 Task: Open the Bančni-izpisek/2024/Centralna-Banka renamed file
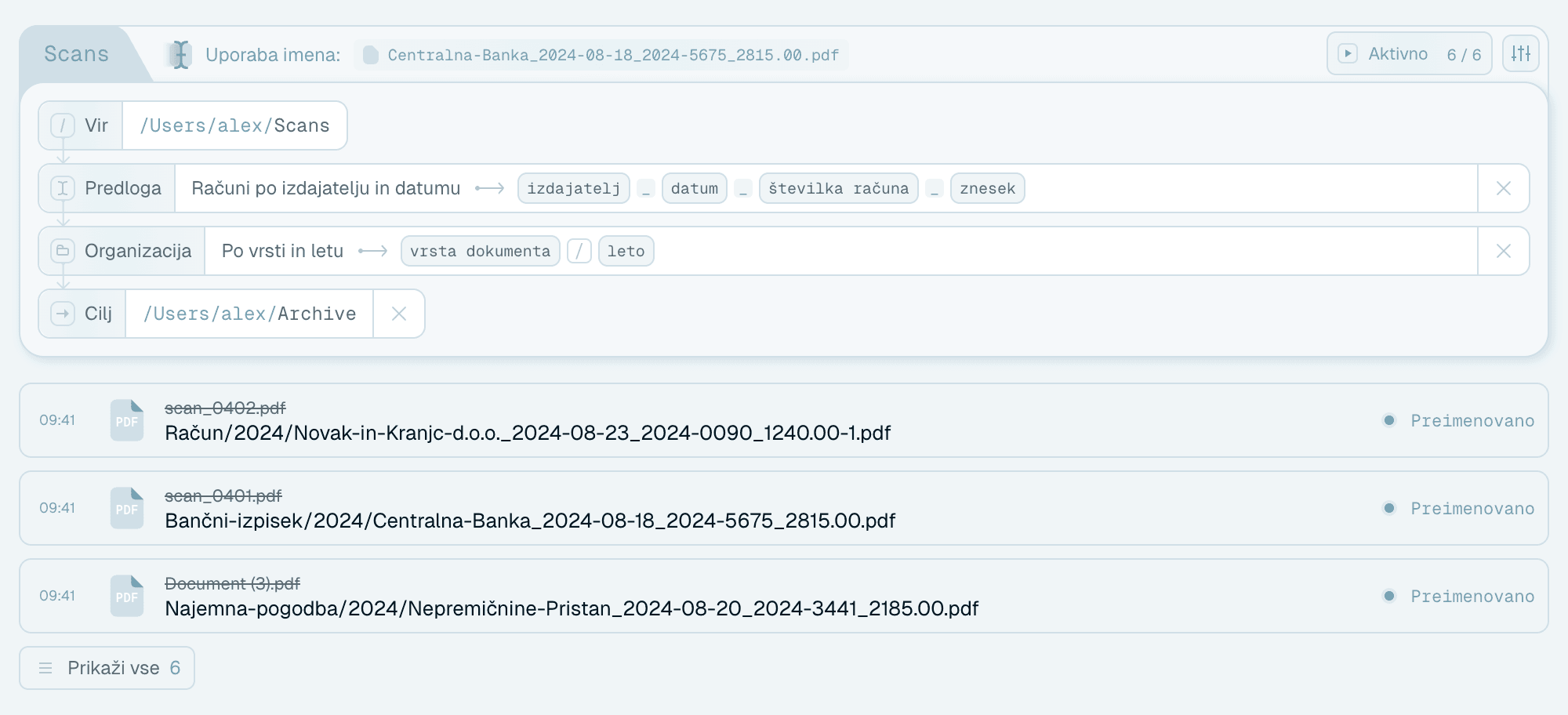[530, 521]
